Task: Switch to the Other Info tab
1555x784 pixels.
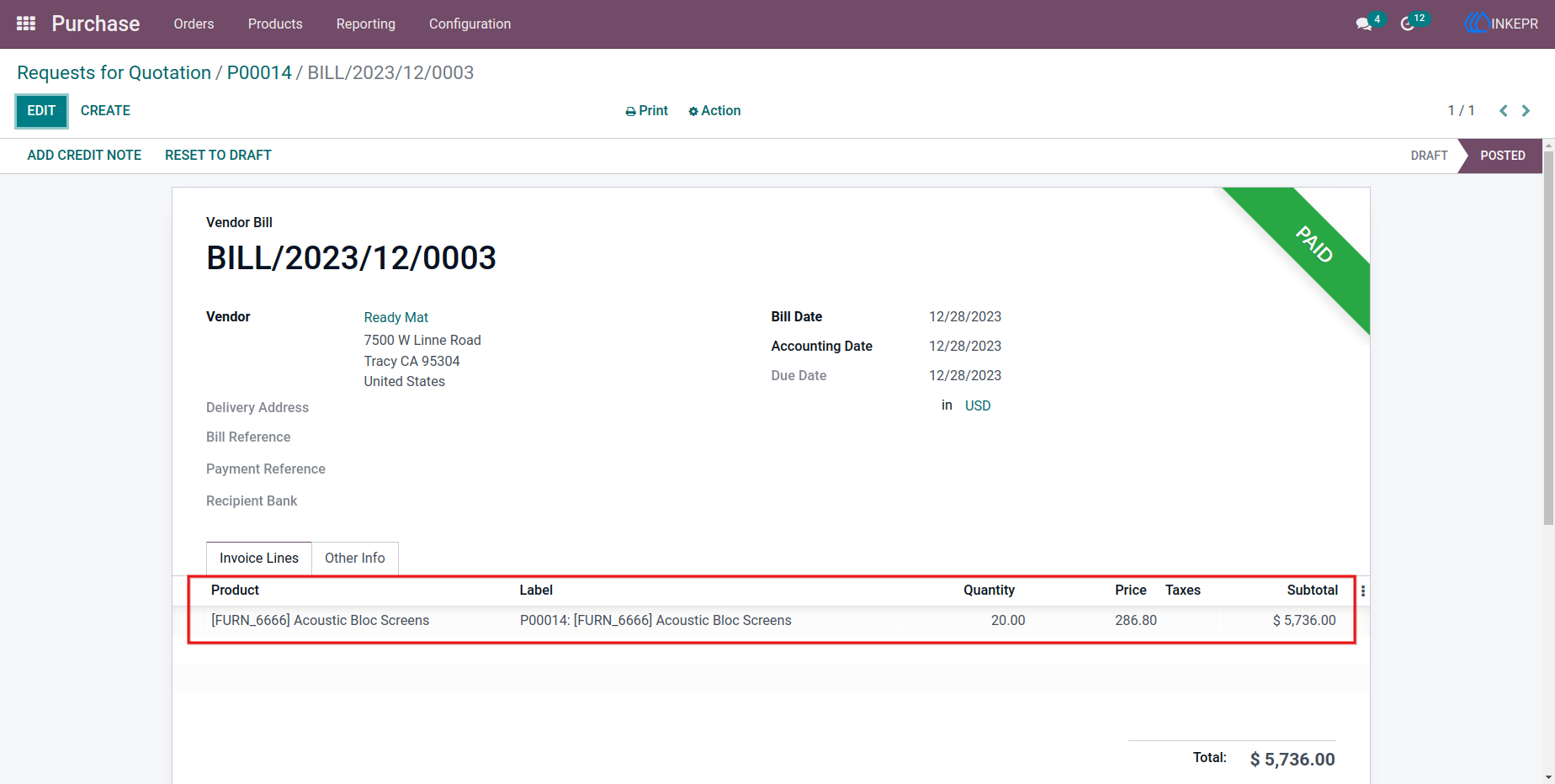Action: [355, 559]
